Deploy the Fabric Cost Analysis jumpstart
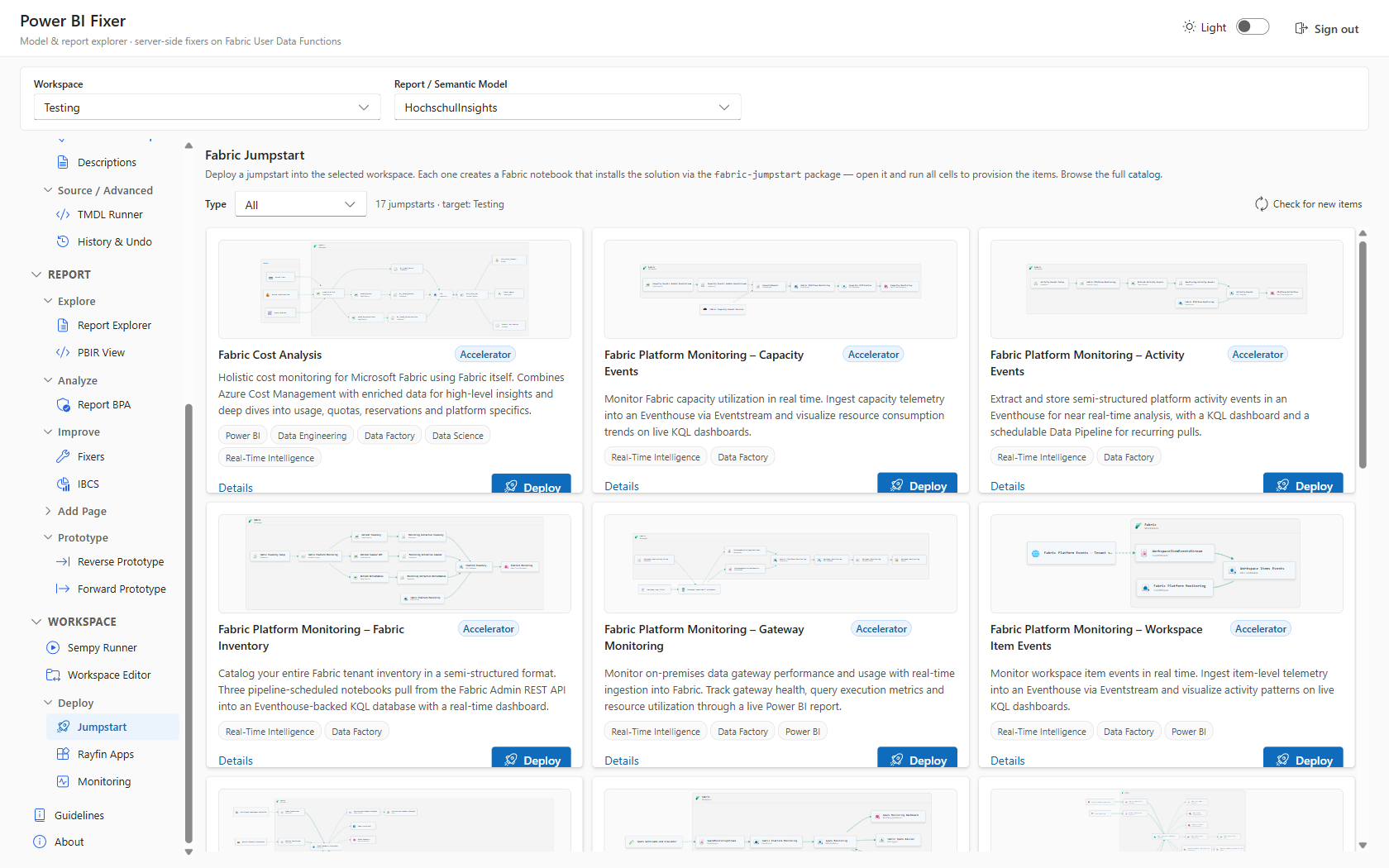Image resolution: width=1389 pixels, height=868 pixels. tap(532, 486)
